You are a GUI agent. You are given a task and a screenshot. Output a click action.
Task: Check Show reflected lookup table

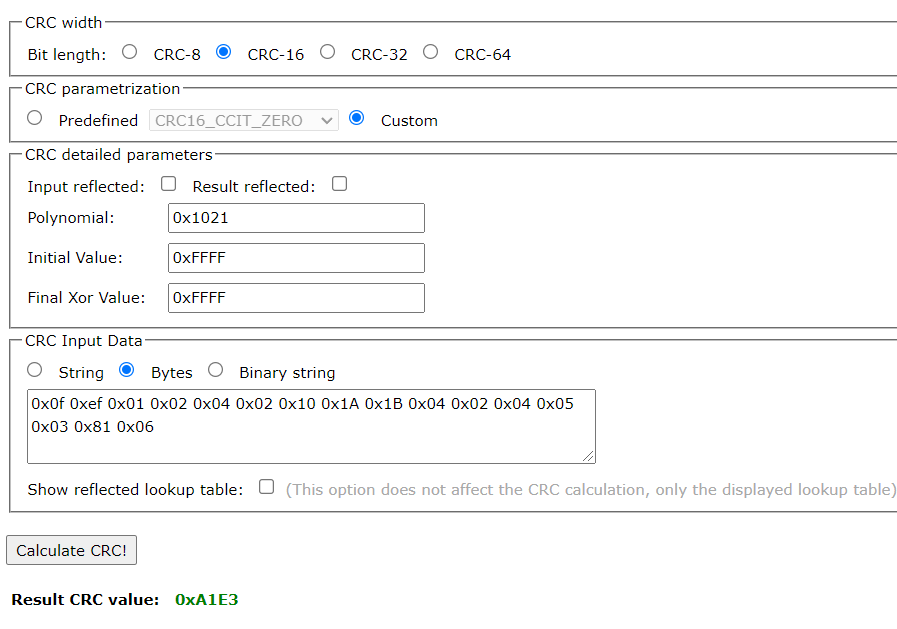click(266, 487)
